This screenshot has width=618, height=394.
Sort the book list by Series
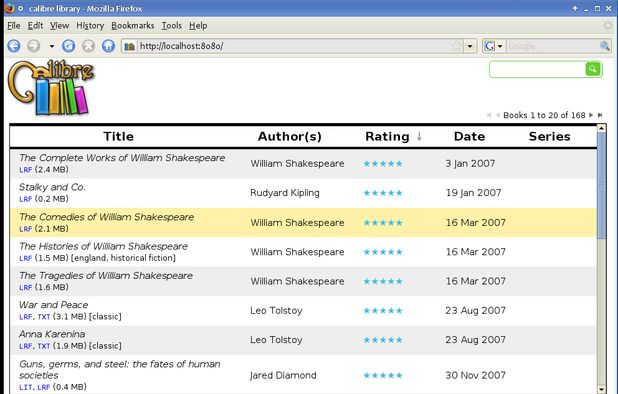click(x=549, y=136)
